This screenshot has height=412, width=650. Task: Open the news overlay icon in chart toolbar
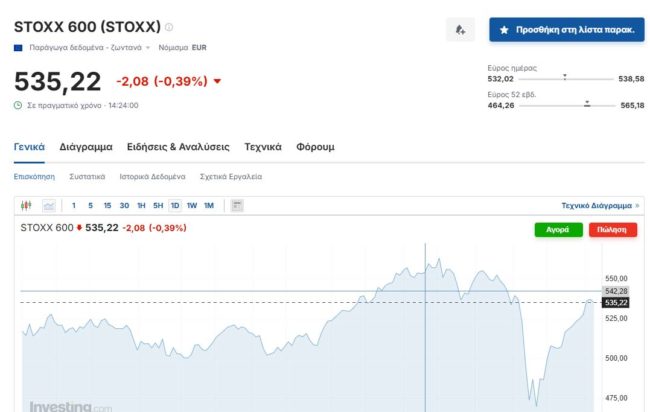pyautogui.click(x=237, y=206)
